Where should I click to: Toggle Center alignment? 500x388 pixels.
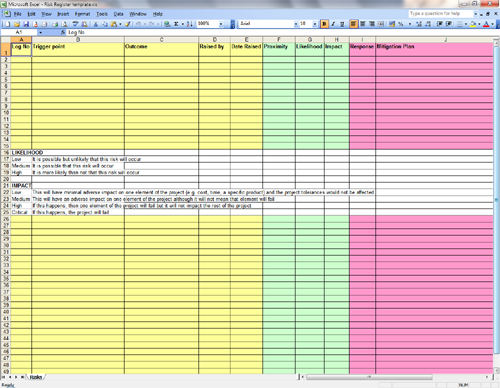point(363,24)
